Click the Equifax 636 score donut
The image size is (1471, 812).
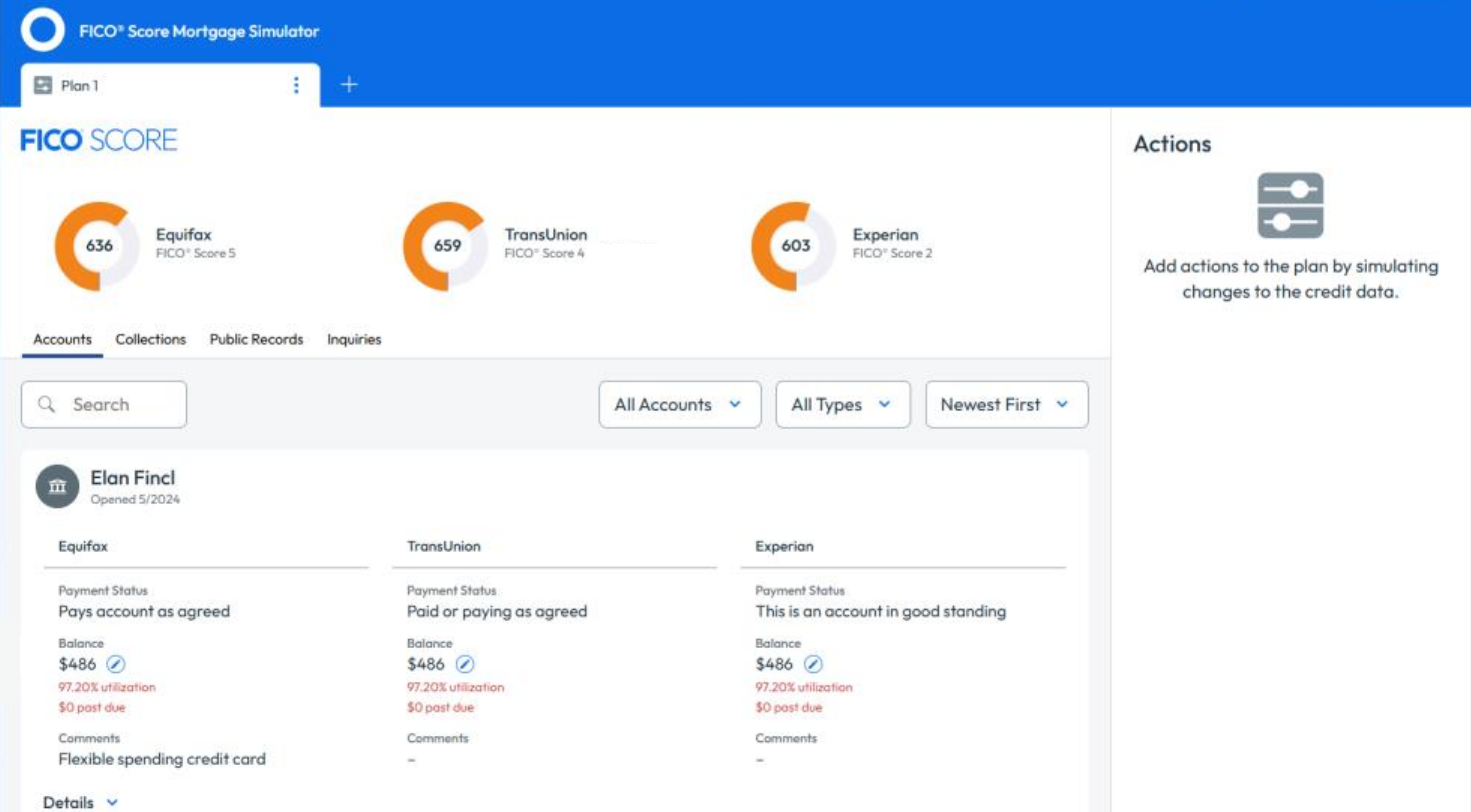(x=98, y=246)
